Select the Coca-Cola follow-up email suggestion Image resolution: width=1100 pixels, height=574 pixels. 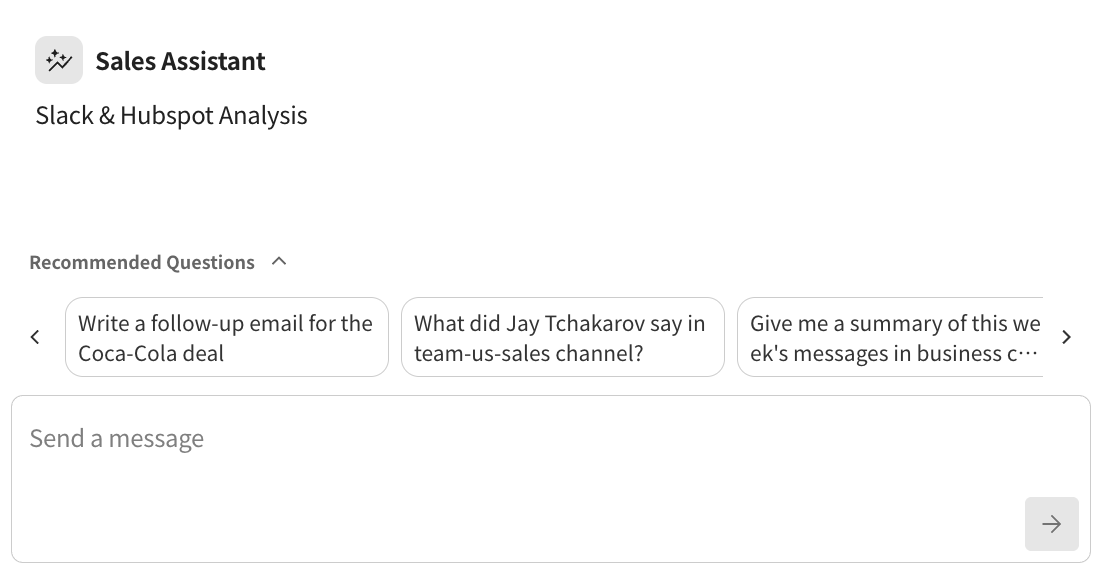[x=226, y=337]
